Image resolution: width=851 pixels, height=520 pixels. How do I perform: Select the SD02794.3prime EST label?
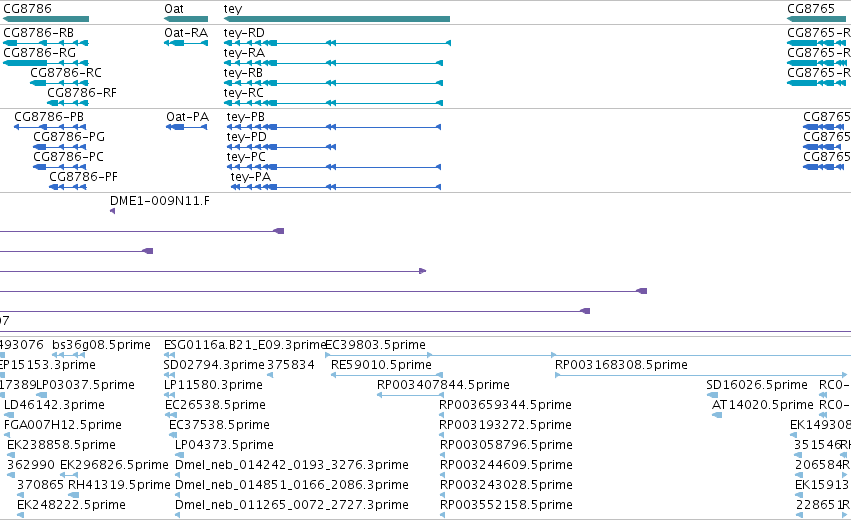pos(214,365)
